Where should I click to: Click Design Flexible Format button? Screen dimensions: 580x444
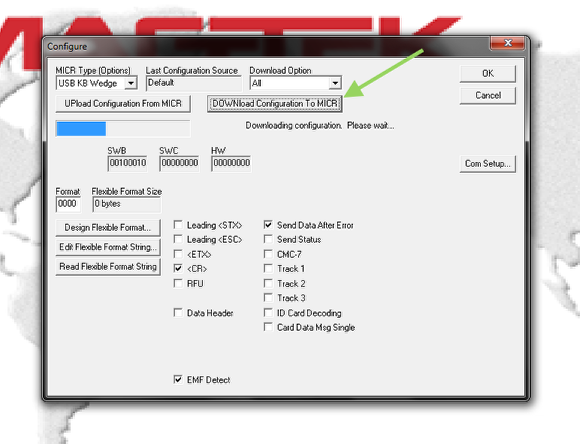coord(108,228)
